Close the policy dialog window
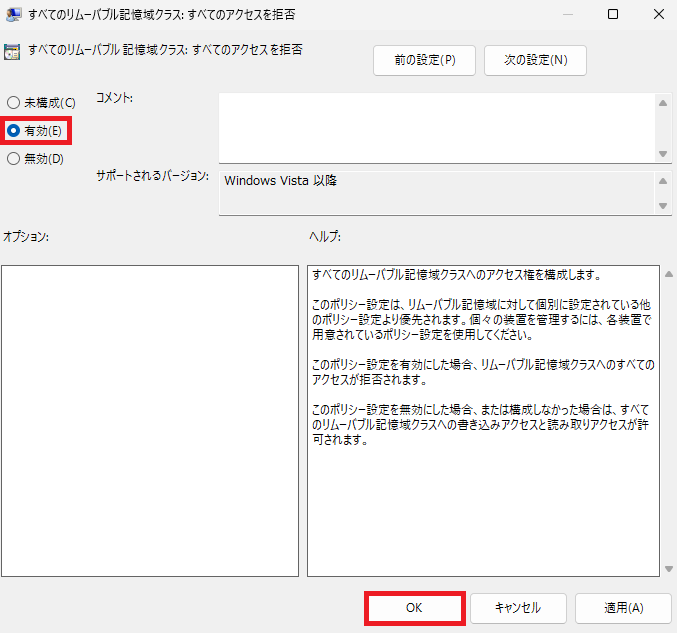This screenshot has width=677, height=633. [658, 14]
